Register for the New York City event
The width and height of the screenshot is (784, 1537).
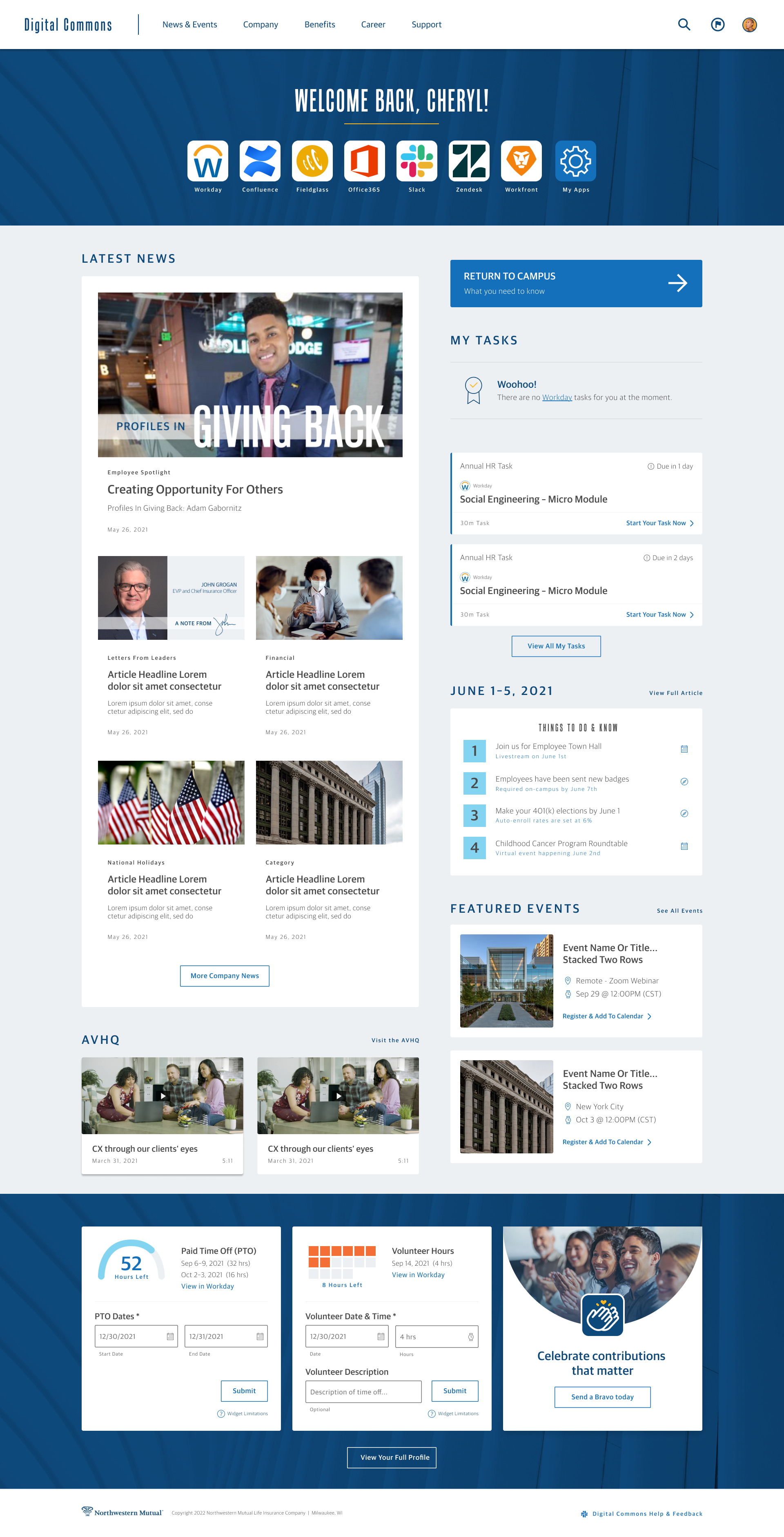point(607,1142)
